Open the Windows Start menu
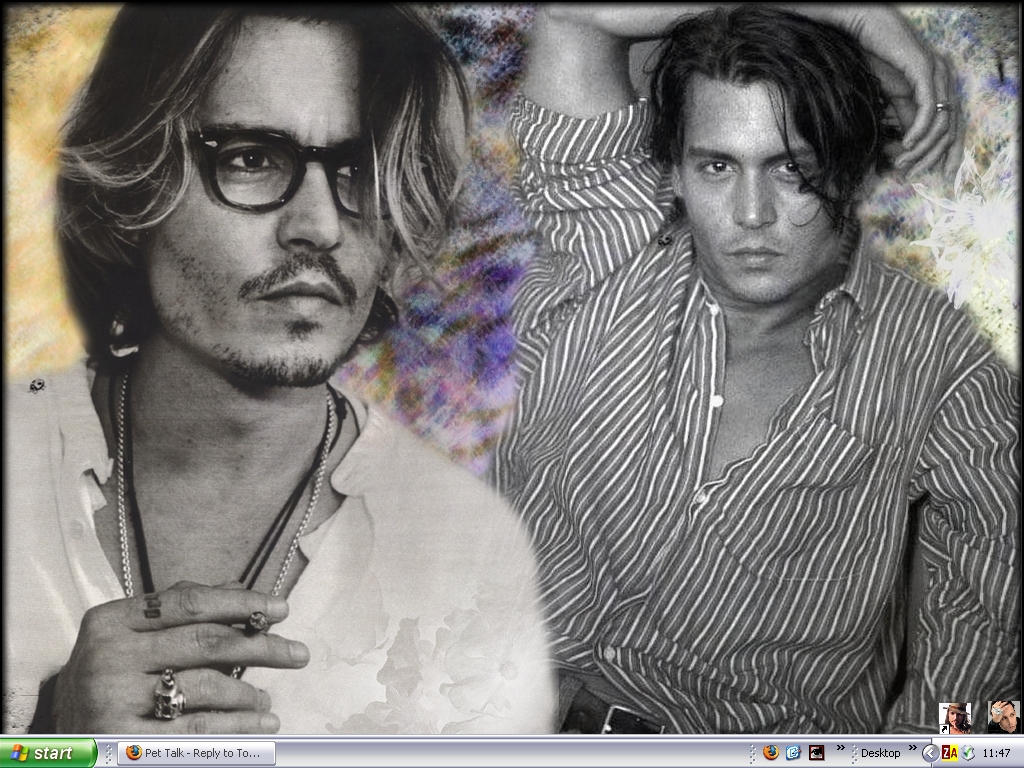1024x768 pixels. click(x=48, y=753)
